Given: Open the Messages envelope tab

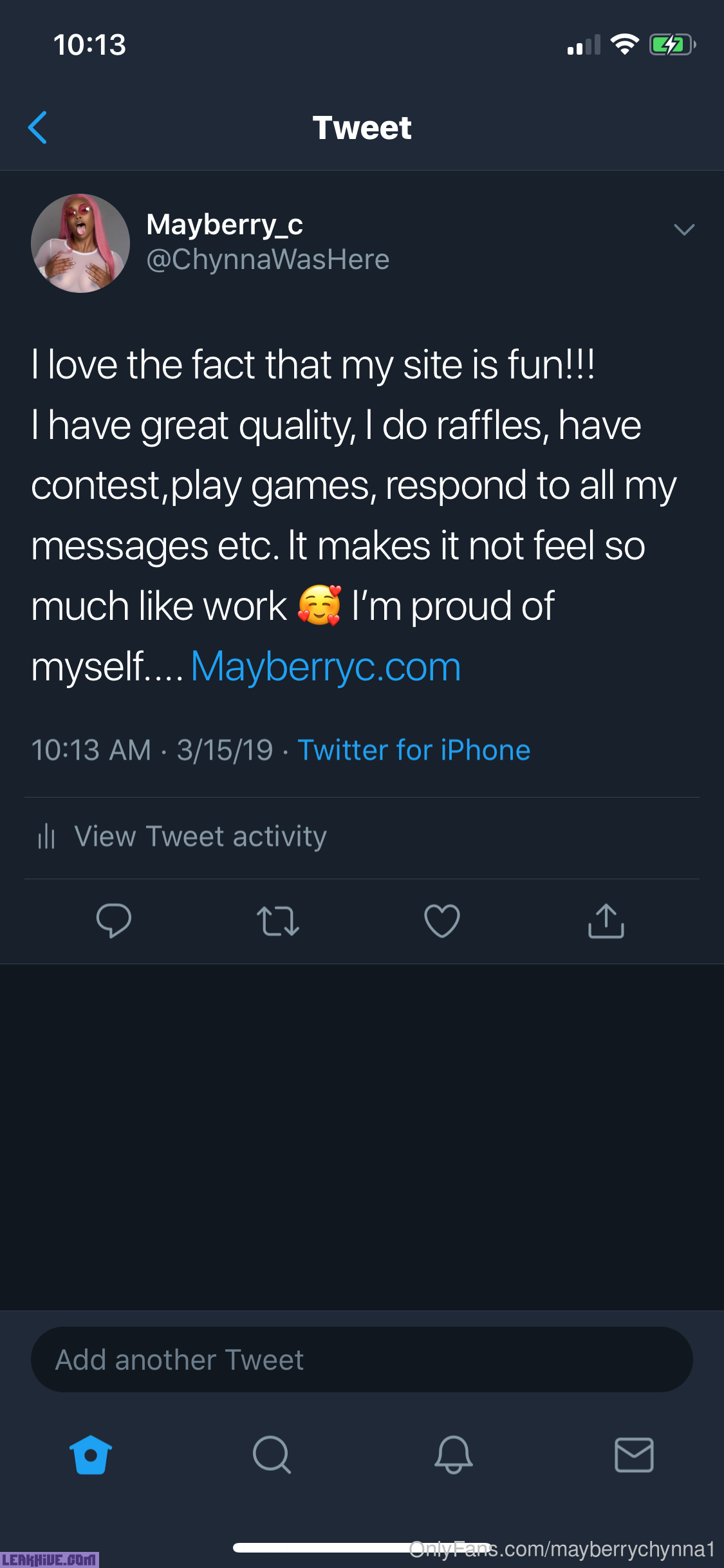Looking at the screenshot, I should [634, 1455].
